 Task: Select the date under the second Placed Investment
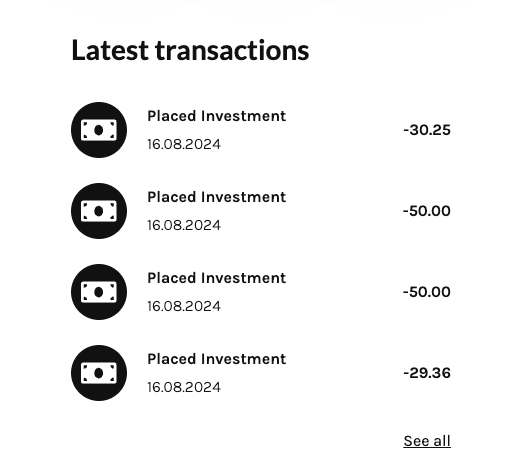pyautogui.click(x=184, y=225)
